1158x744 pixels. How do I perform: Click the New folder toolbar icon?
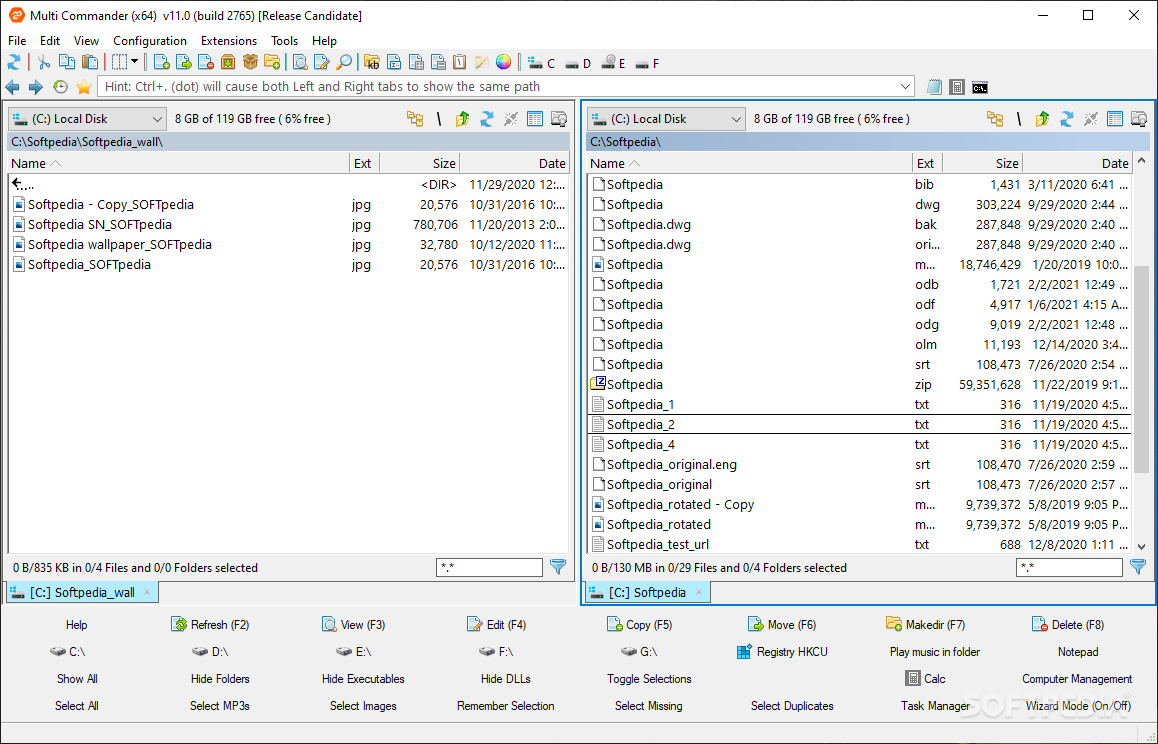273,63
